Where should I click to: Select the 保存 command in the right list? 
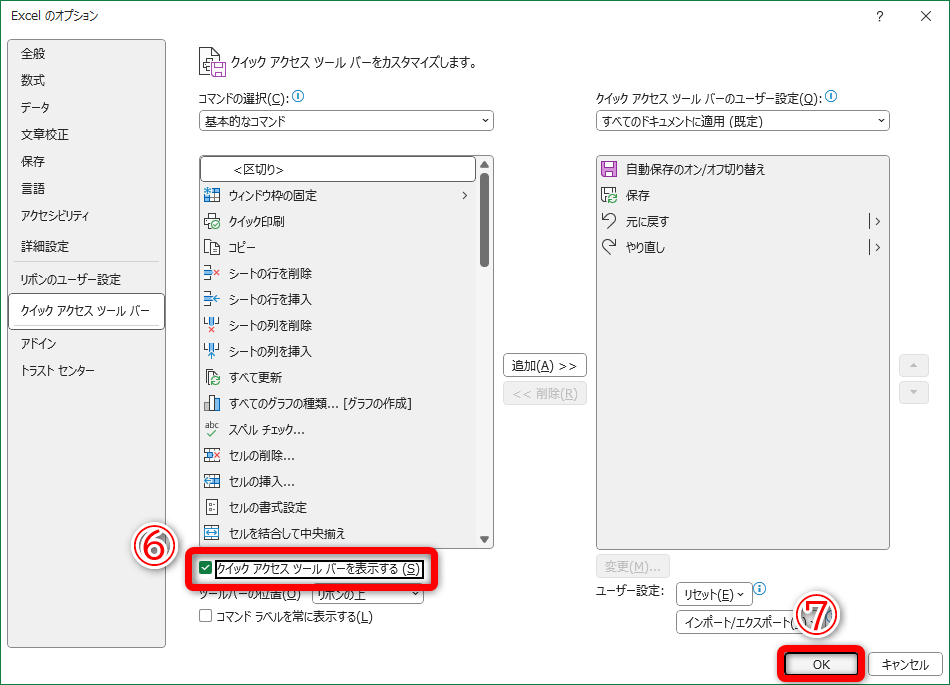640,195
